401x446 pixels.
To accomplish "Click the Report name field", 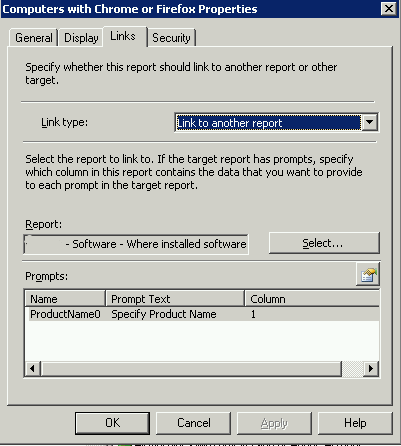I will (136, 244).
